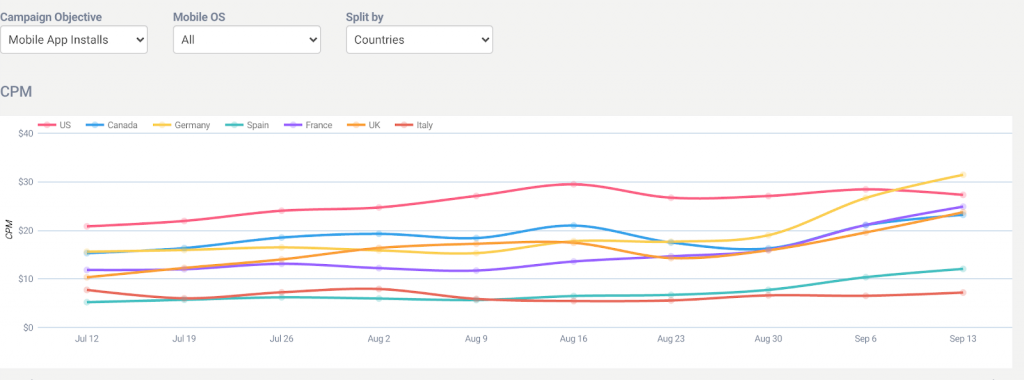This screenshot has height=380, width=1024.
Task: Hide the Germany line via legend
Action: (182, 125)
